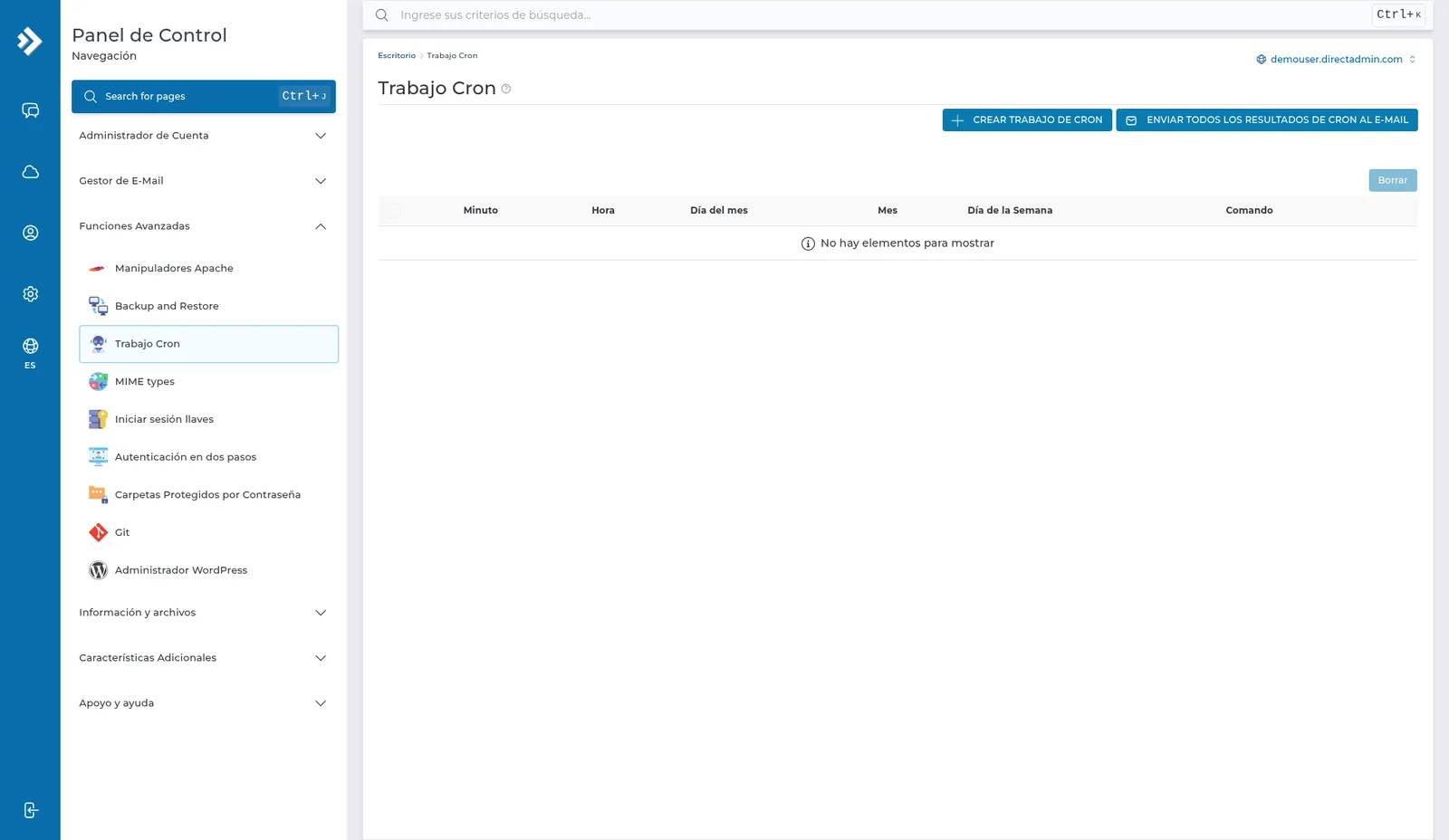Click the Comando column header
This screenshot has width=1449, height=840.
tap(1250, 210)
